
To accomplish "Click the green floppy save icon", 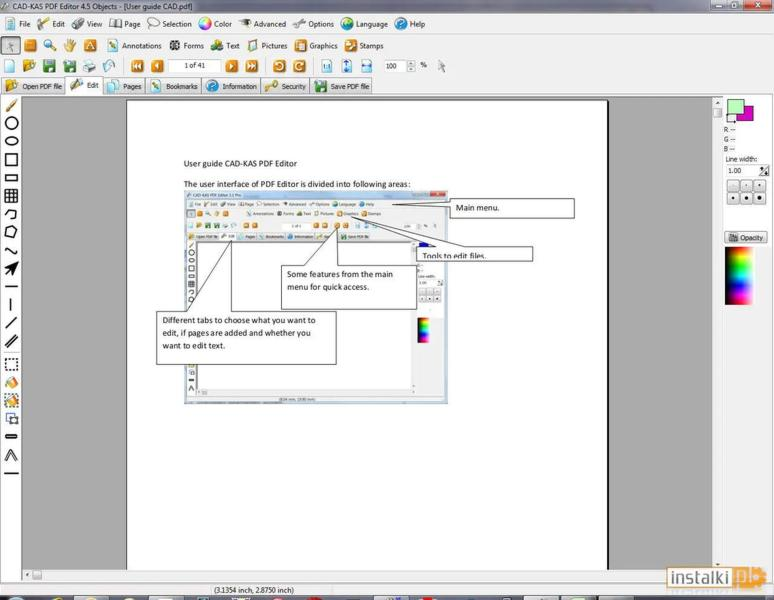I will [49, 66].
